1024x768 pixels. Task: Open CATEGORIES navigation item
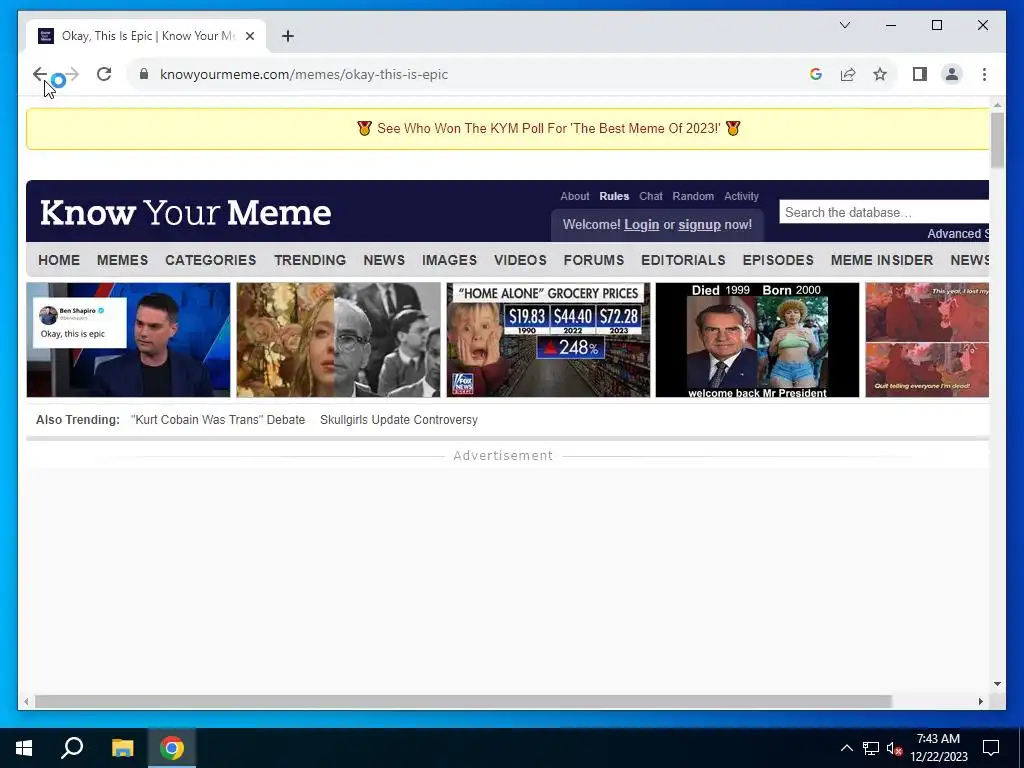210,260
